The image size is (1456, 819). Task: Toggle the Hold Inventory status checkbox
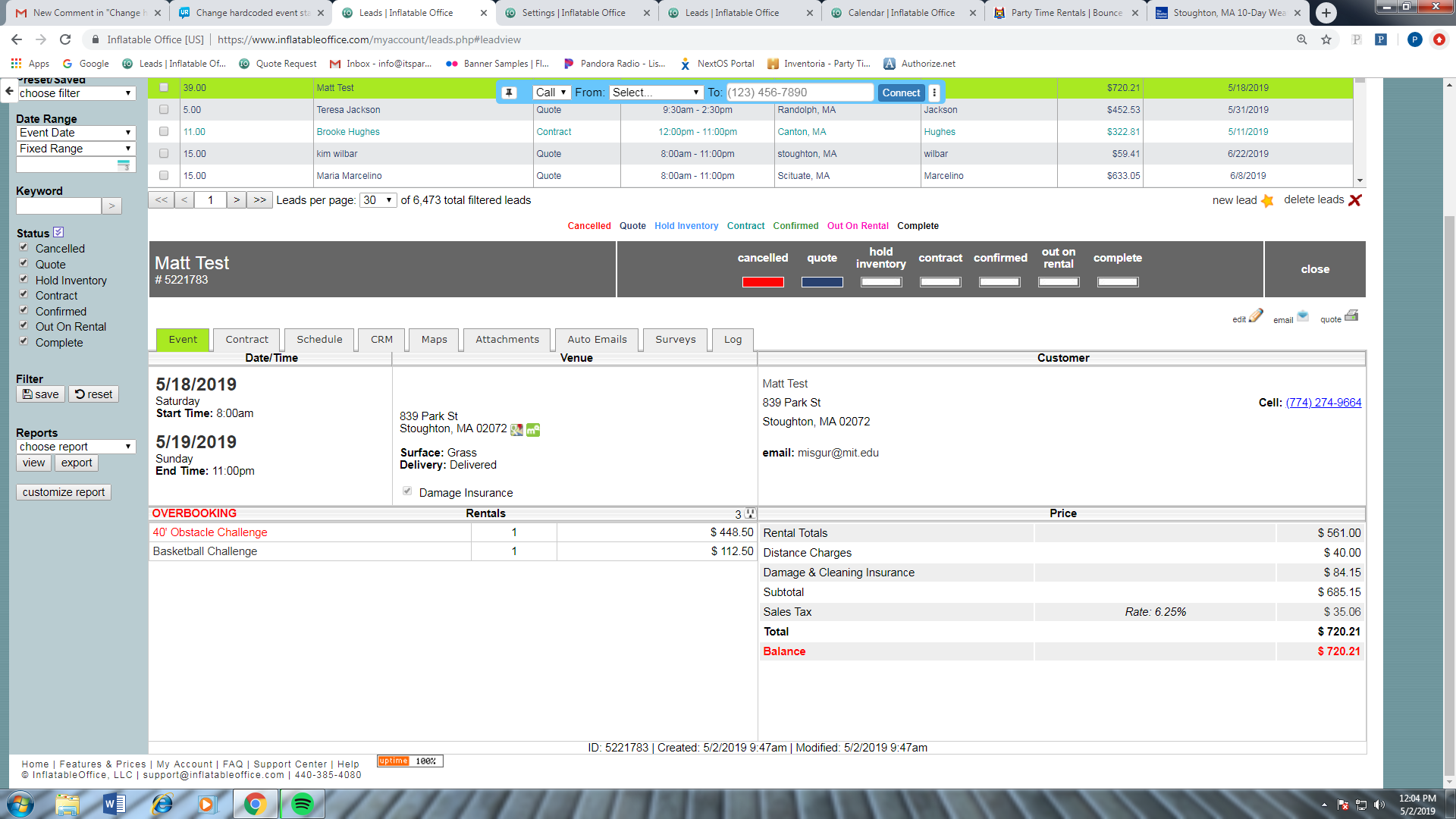[24, 279]
